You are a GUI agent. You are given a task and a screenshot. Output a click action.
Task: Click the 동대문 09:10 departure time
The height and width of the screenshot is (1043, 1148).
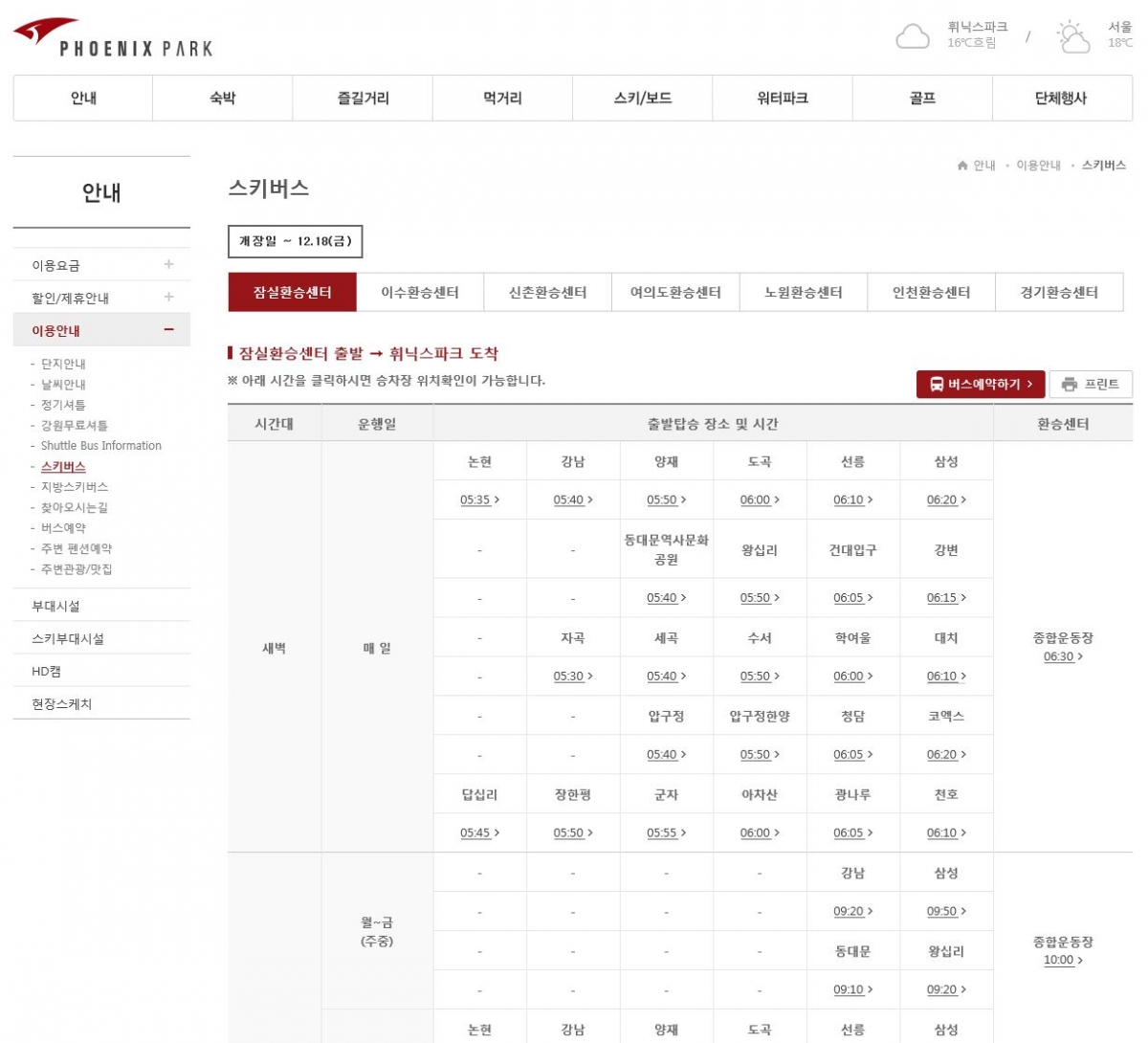pos(852,990)
